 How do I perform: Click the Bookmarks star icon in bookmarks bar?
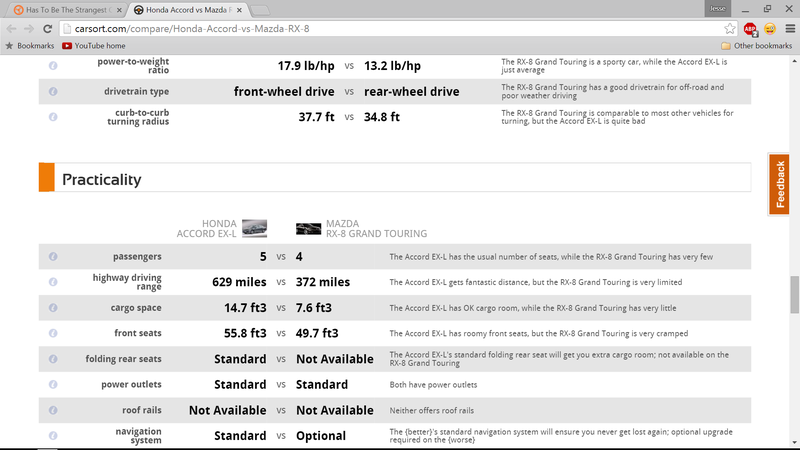(x=9, y=46)
